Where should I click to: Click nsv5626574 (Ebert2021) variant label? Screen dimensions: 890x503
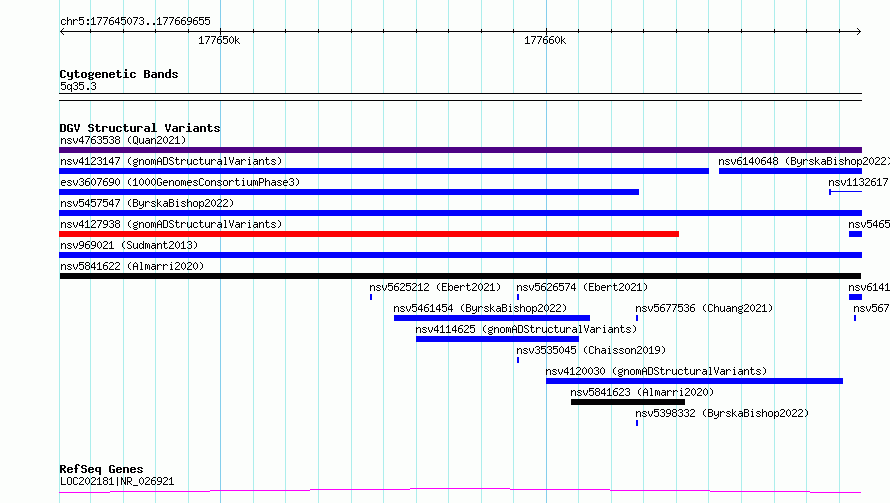pyautogui.click(x=582, y=287)
